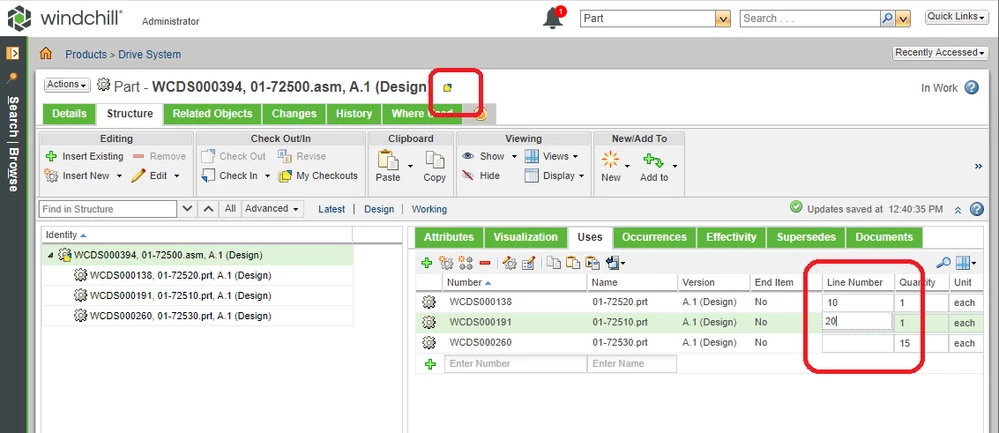Go to previous match with up chevron

click(208, 208)
